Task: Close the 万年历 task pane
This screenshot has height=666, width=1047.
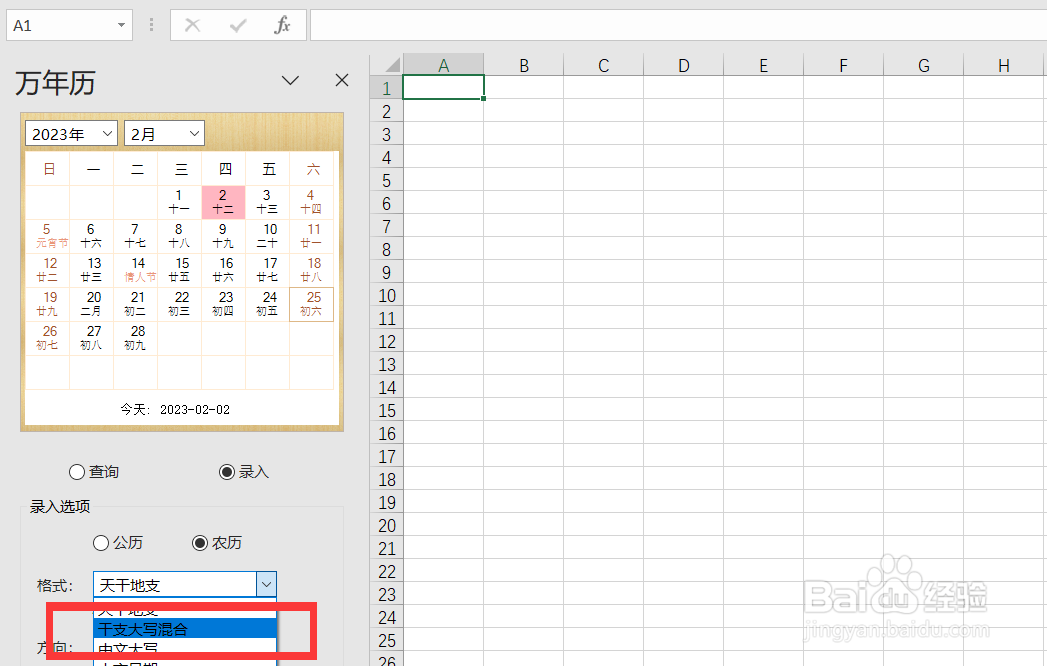Action: click(x=341, y=80)
